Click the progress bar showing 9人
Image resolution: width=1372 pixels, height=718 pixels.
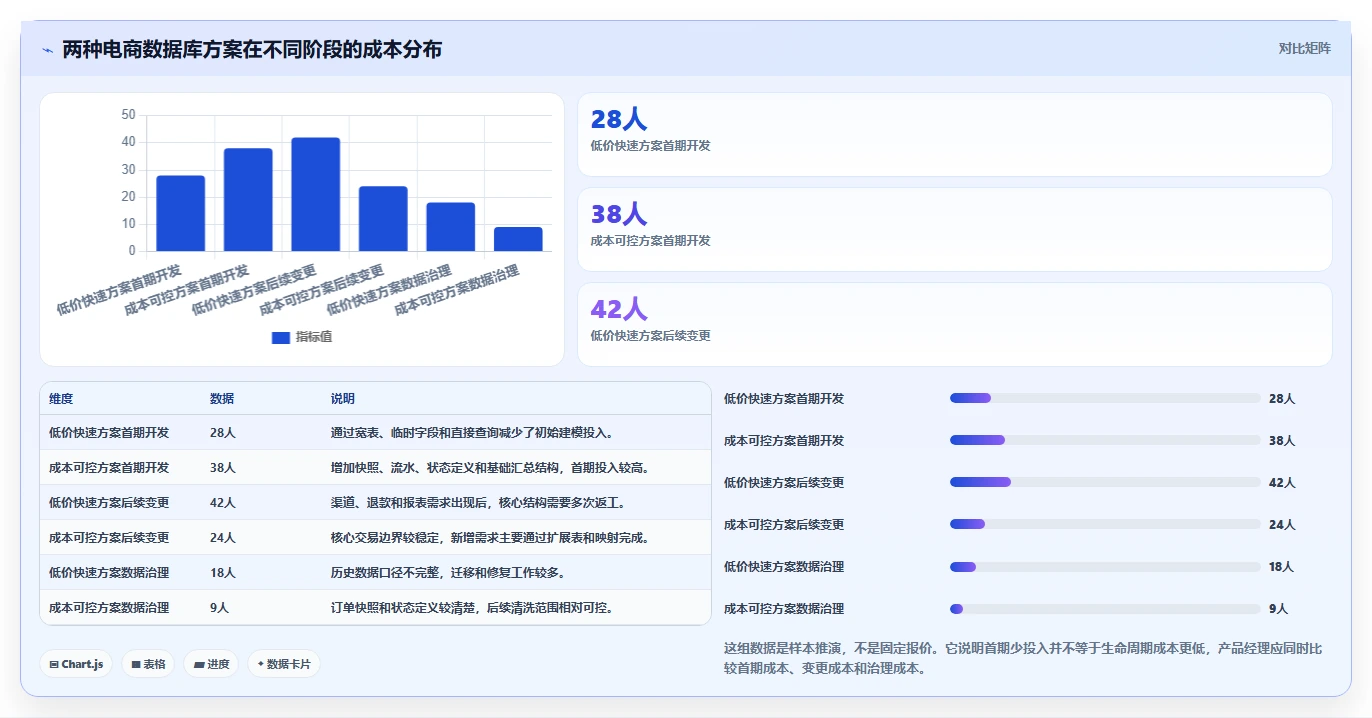coord(1105,608)
